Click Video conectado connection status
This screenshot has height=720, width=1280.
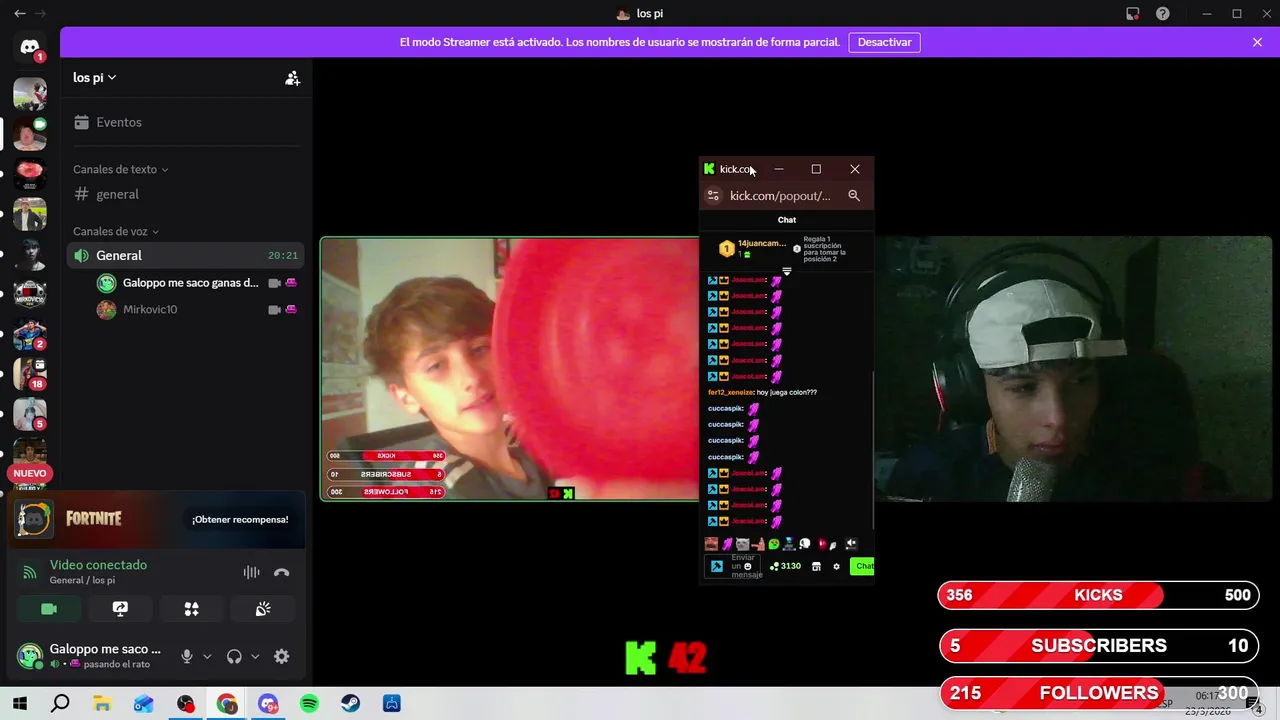(x=98, y=565)
